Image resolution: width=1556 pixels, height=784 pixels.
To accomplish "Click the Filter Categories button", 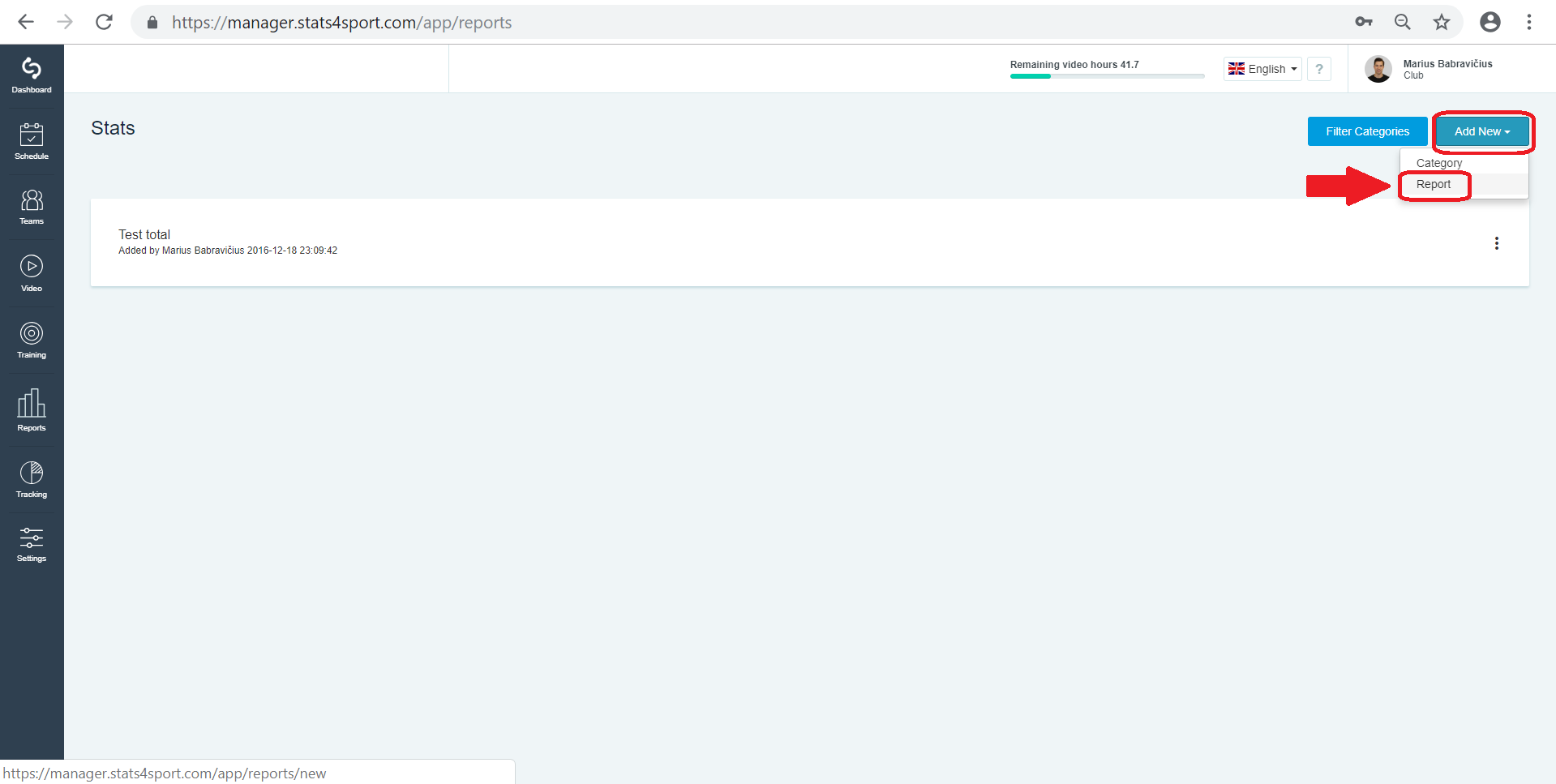I will 1367,131.
